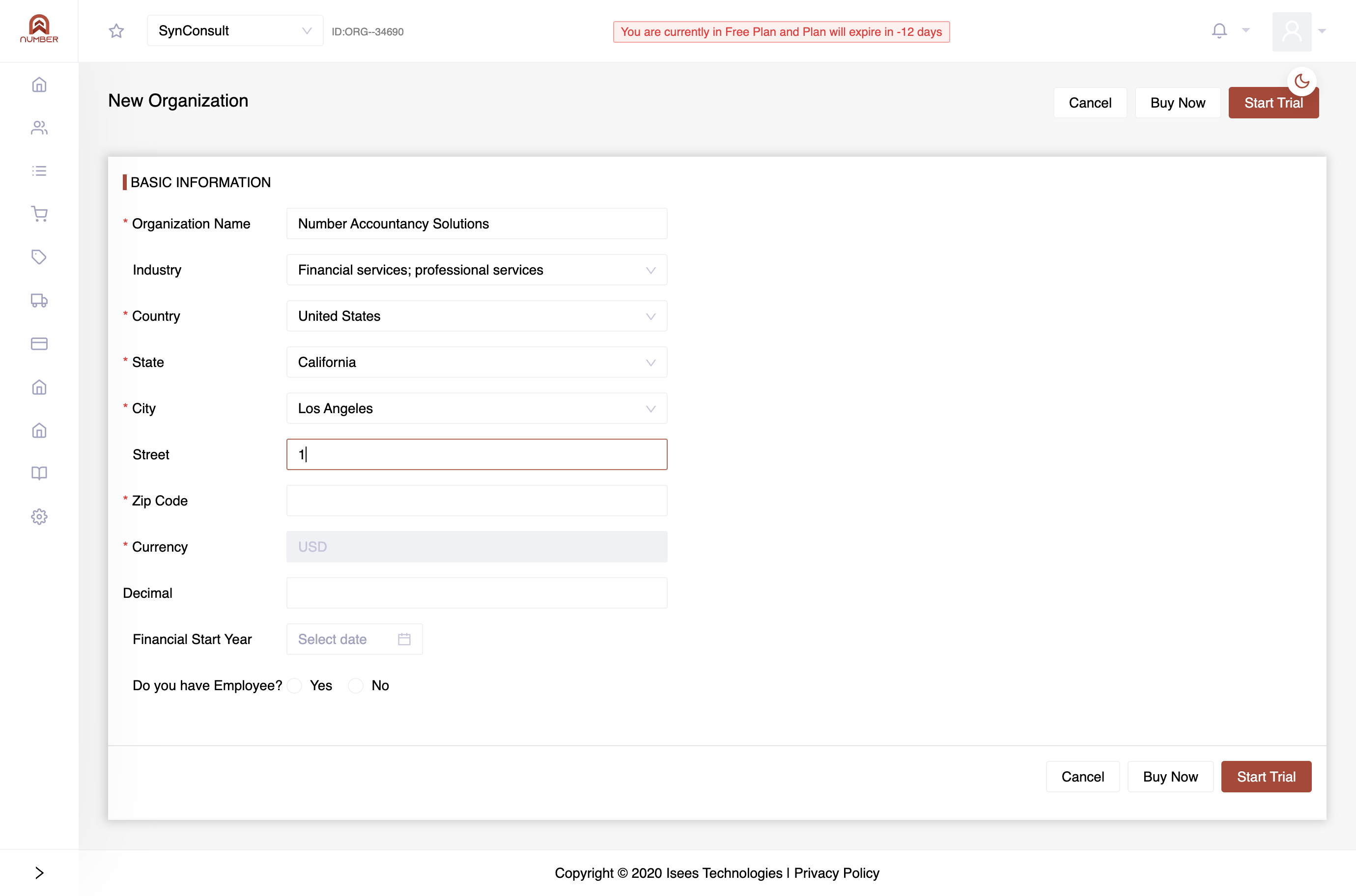The height and width of the screenshot is (896, 1356).
Task: Click the Street input field
Action: point(477,454)
